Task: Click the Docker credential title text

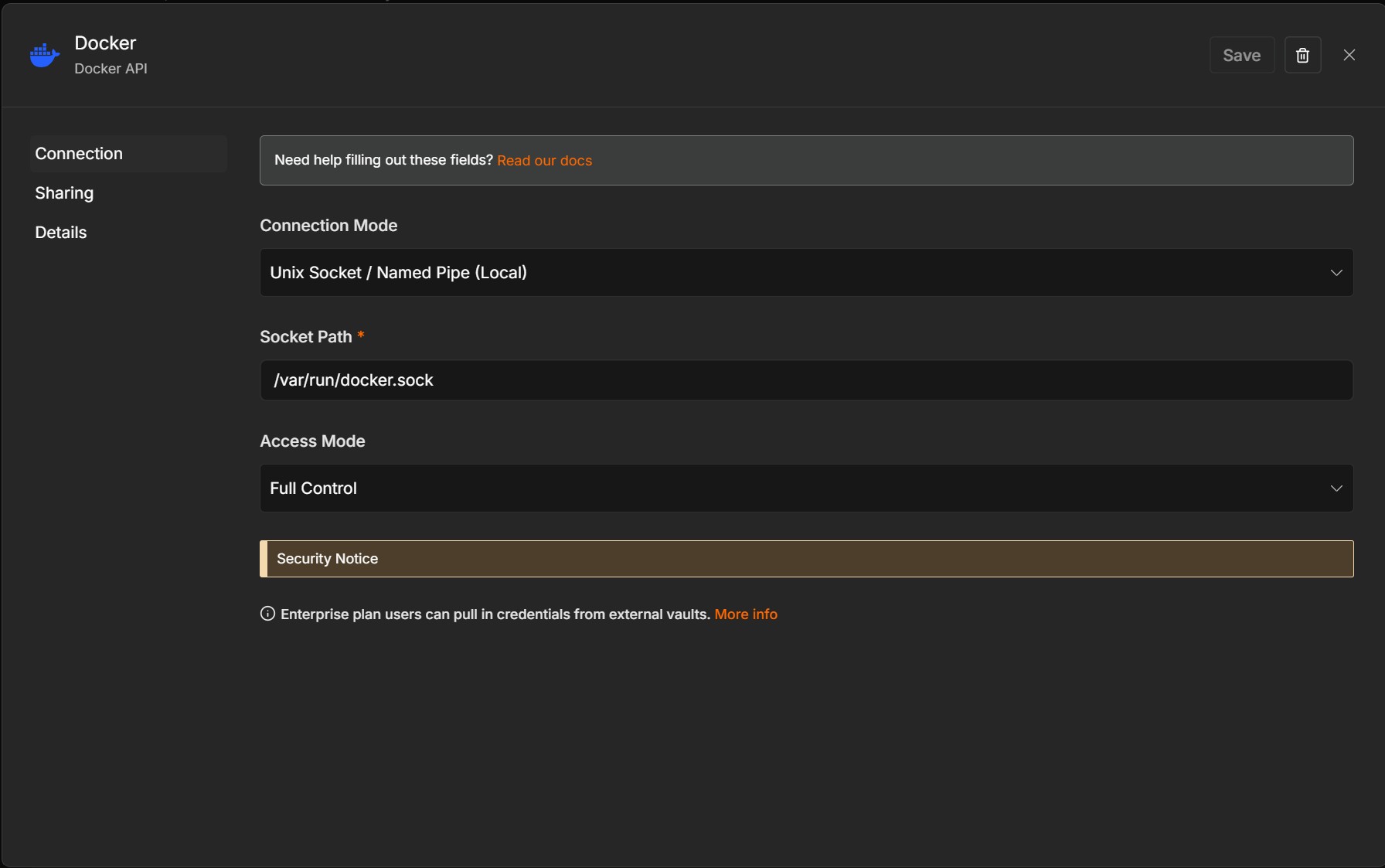Action: [105, 43]
